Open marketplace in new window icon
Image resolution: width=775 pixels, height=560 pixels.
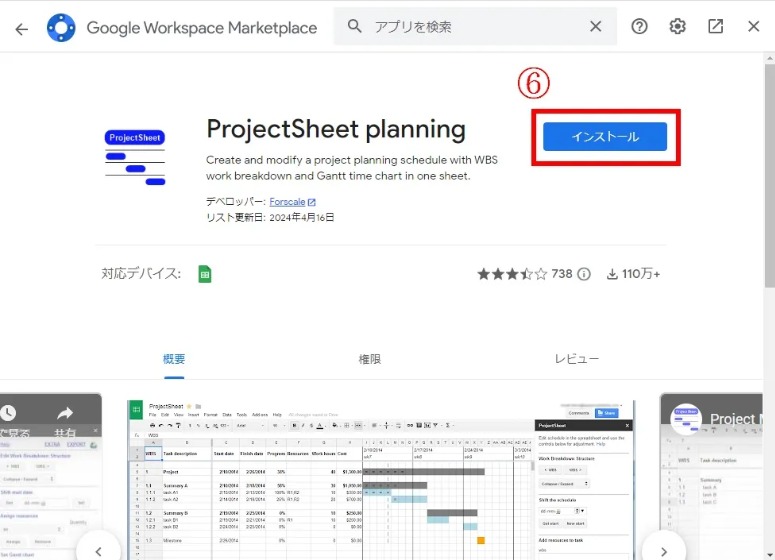(x=715, y=26)
